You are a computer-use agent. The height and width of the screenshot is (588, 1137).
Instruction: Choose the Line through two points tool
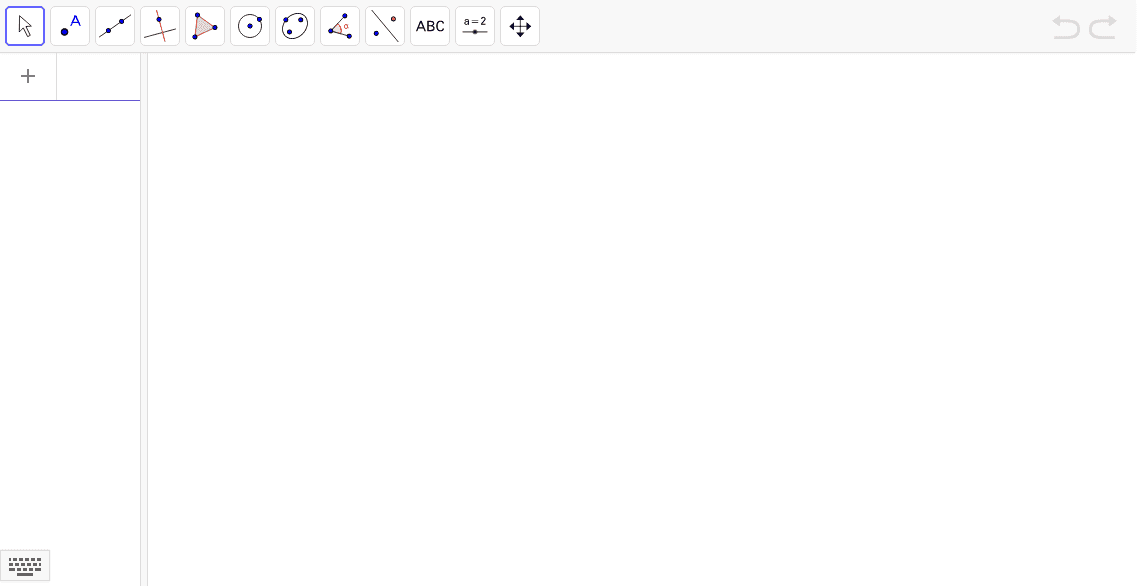tap(115, 26)
